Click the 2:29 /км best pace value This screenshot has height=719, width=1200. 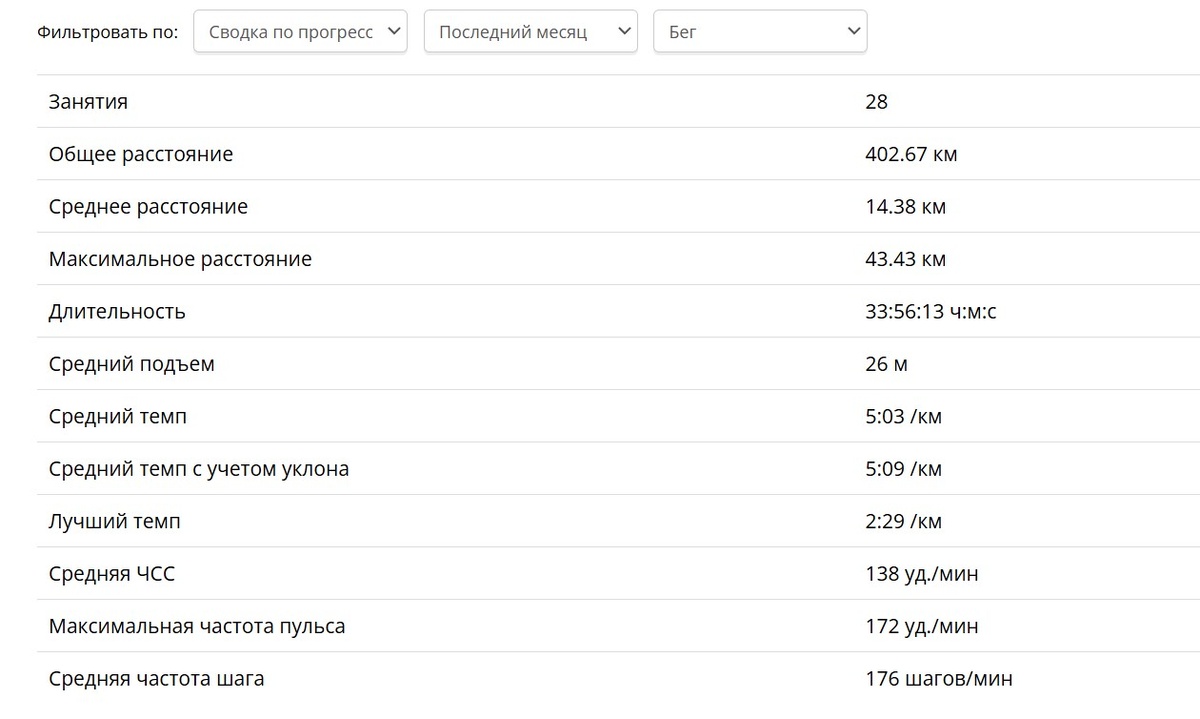click(x=903, y=521)
